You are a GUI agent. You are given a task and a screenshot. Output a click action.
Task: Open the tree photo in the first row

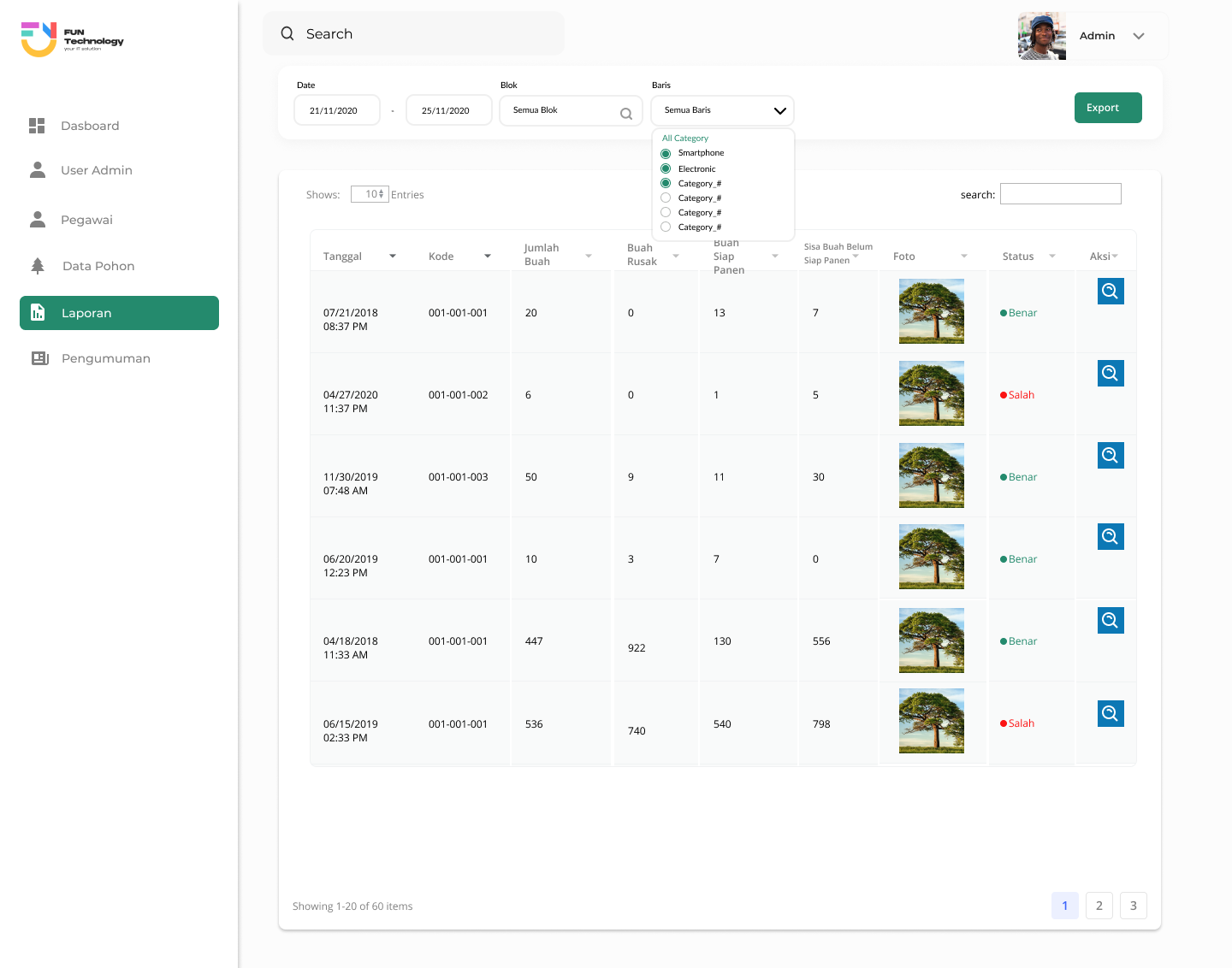pos(931,311)
